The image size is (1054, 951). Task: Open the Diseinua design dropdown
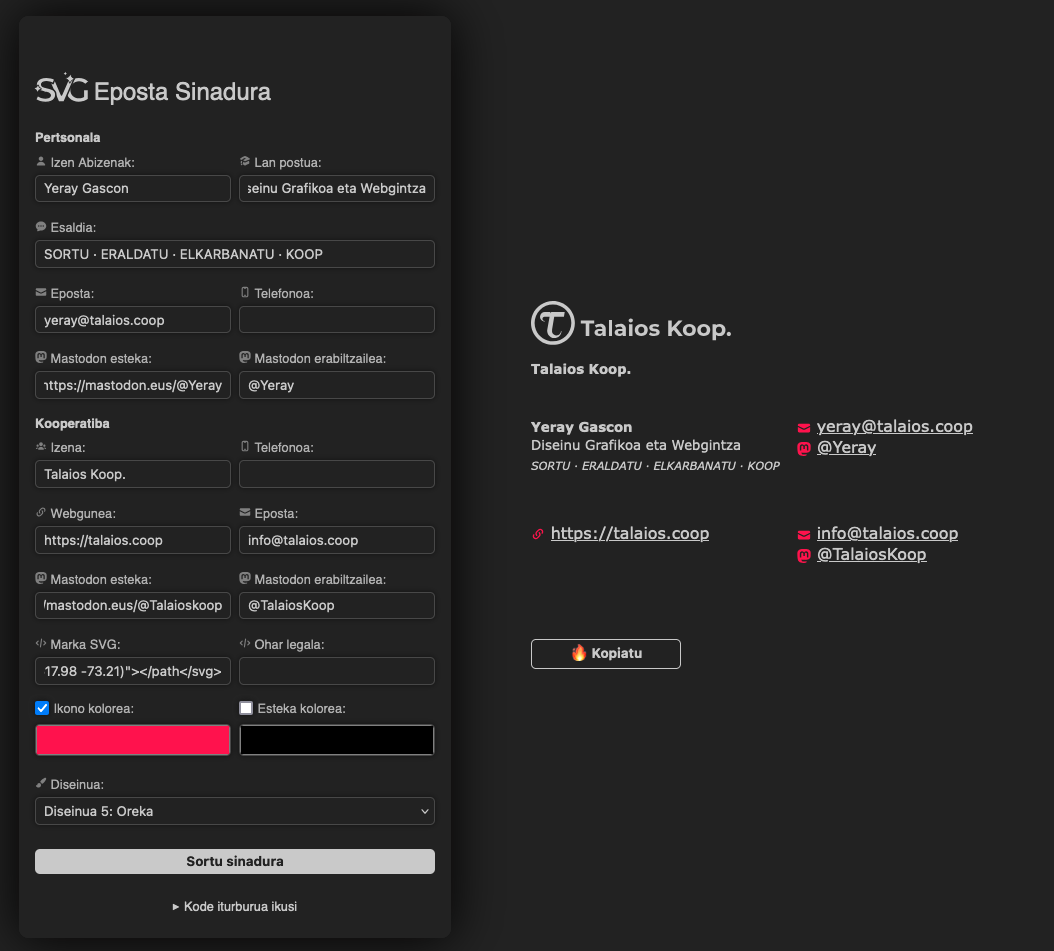235,811
